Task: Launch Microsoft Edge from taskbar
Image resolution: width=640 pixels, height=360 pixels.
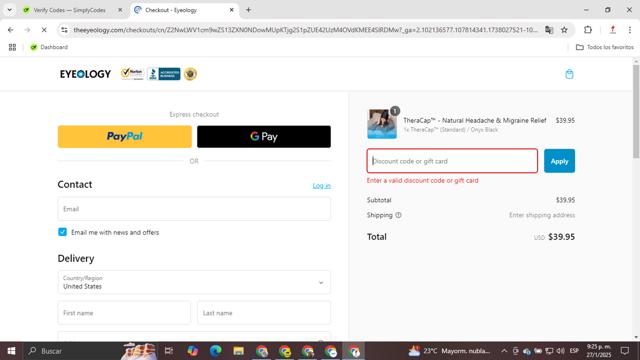Action: pyautogui.click(x=216, y=351)
